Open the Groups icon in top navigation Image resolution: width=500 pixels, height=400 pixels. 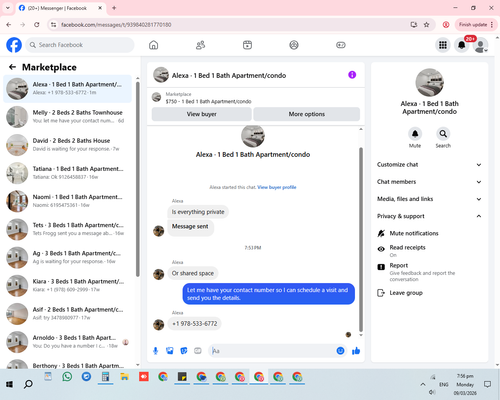tap(294, 45)
